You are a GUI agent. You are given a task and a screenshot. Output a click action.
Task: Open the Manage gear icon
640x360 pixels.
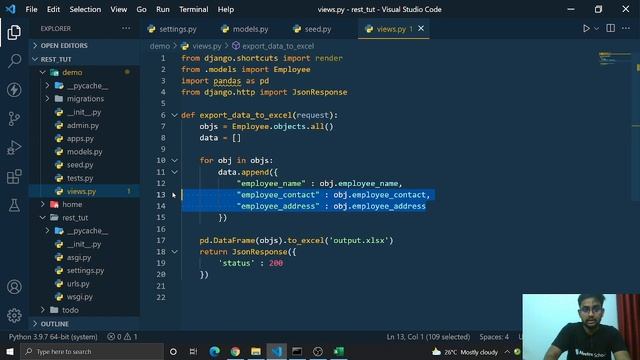pos(14,316)
